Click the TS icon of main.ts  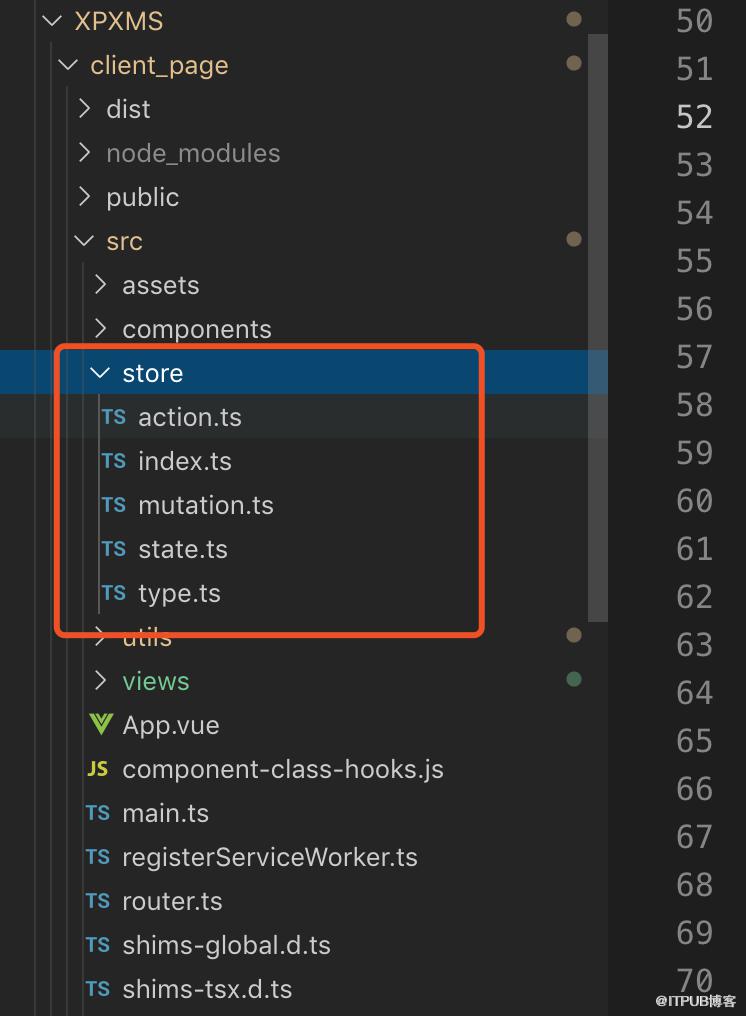(x=98, y=813)
